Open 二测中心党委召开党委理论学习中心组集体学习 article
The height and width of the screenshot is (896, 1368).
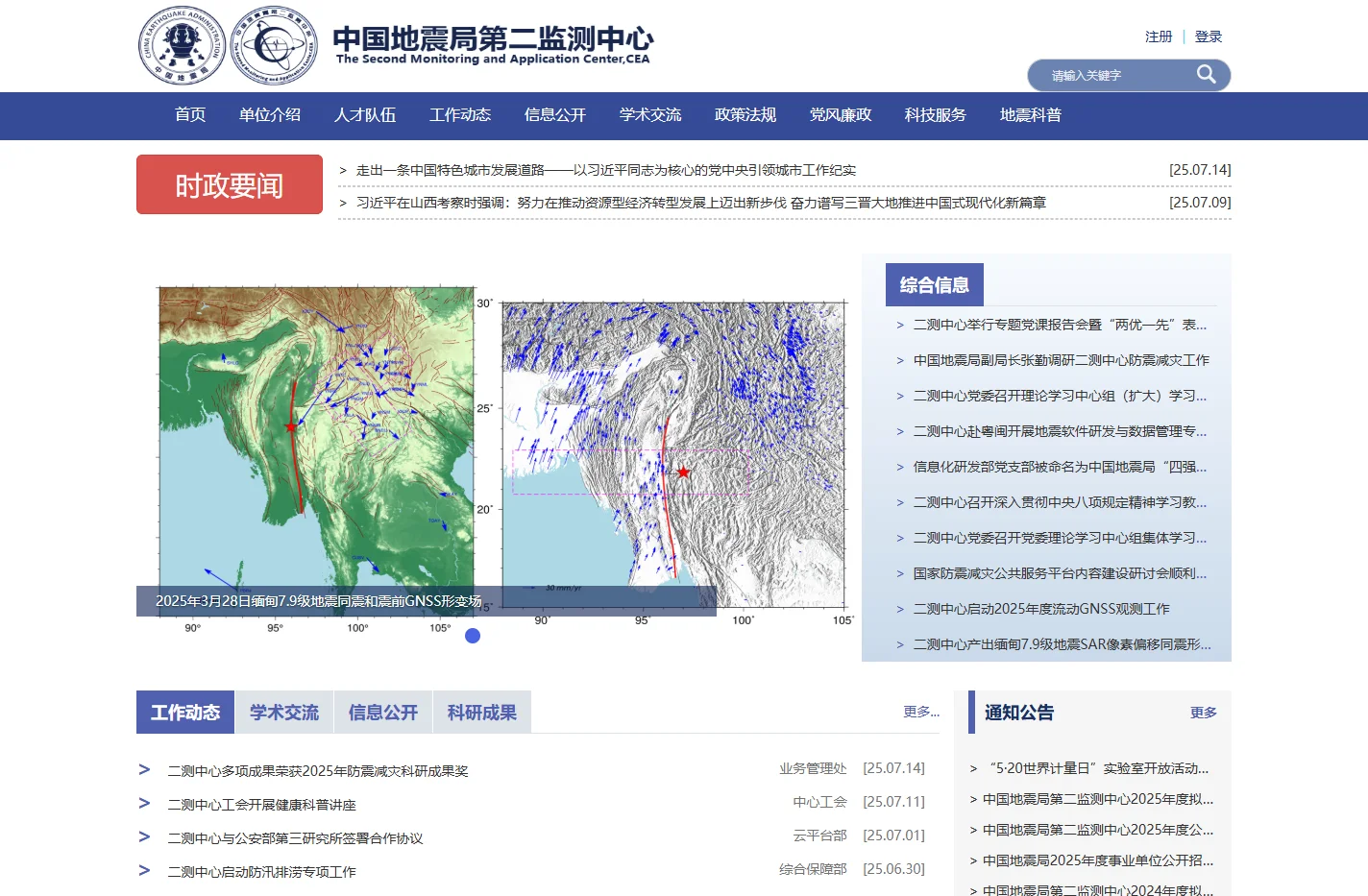[x=1060, y=538]
